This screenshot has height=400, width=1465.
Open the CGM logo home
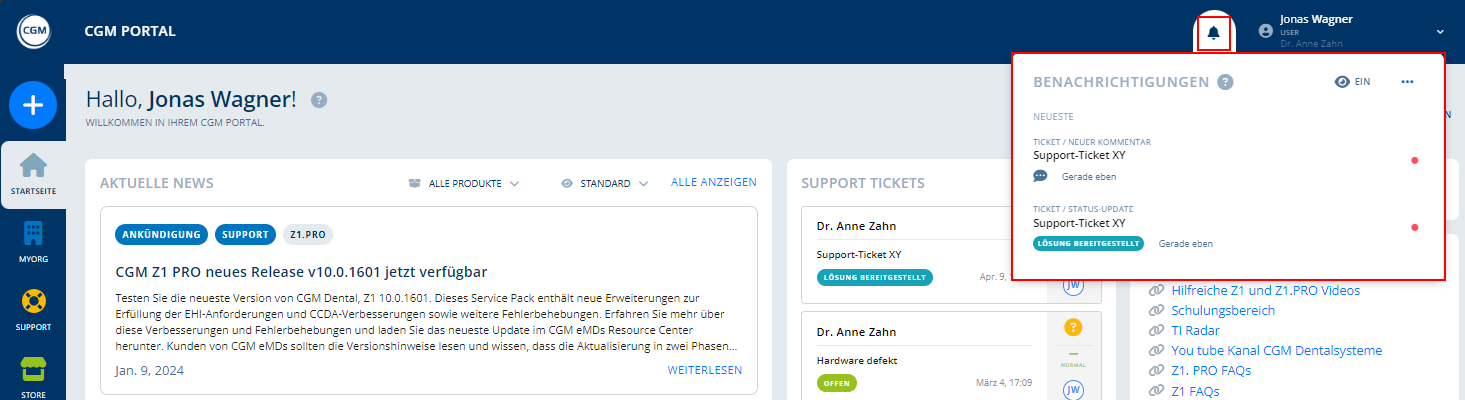(x=33, y=32)
